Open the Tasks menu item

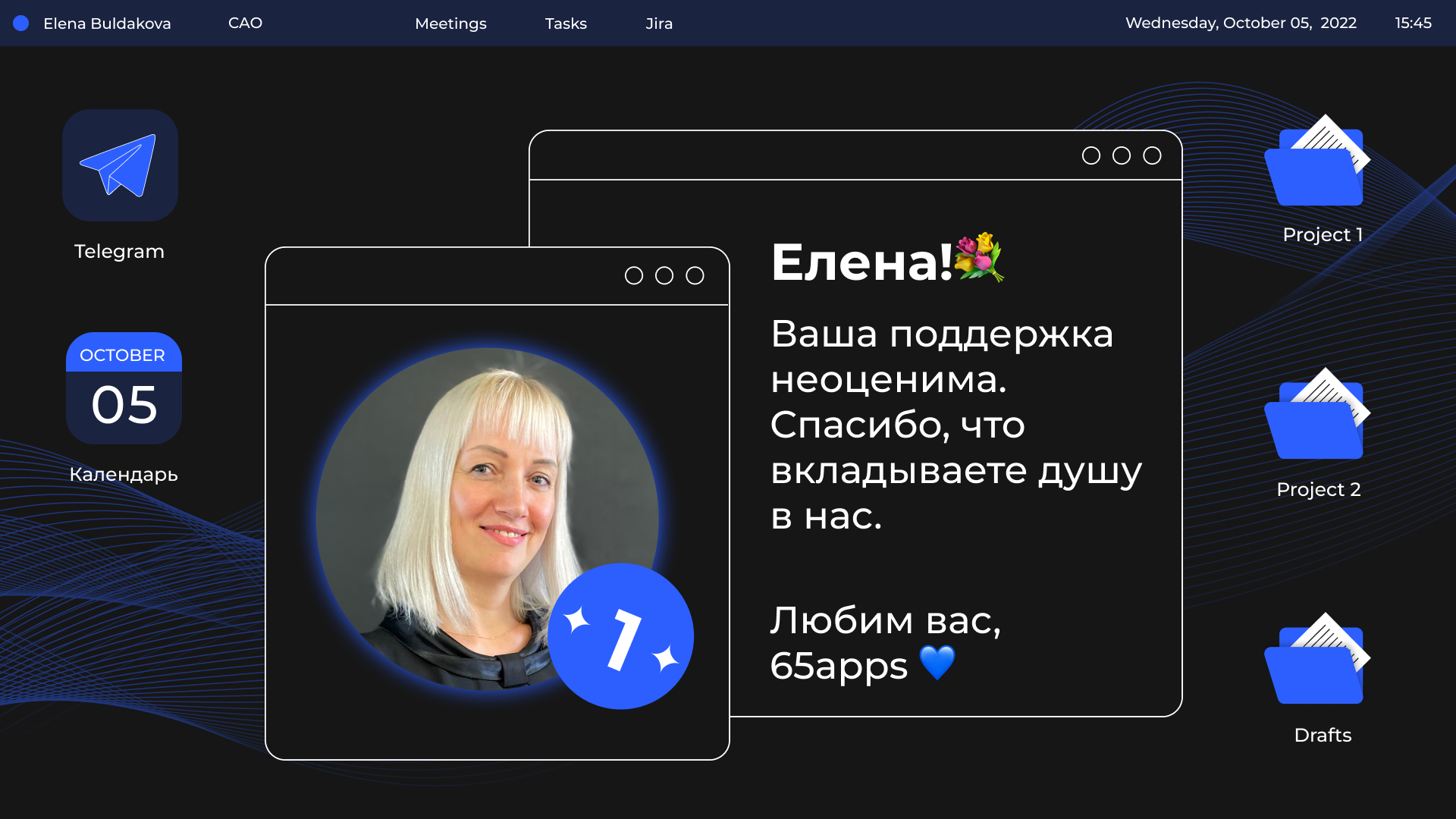pyautogui.click(x=566, y=24)
